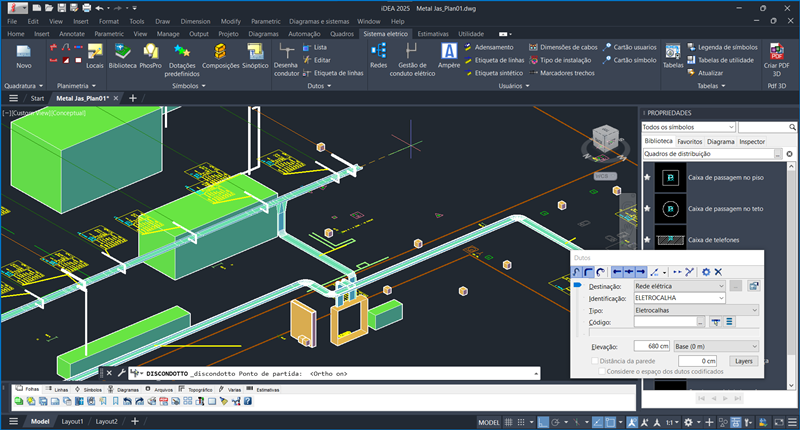Expand the Destinação dropdown
The width and height of the screenshot is (800, 430).
720,286
